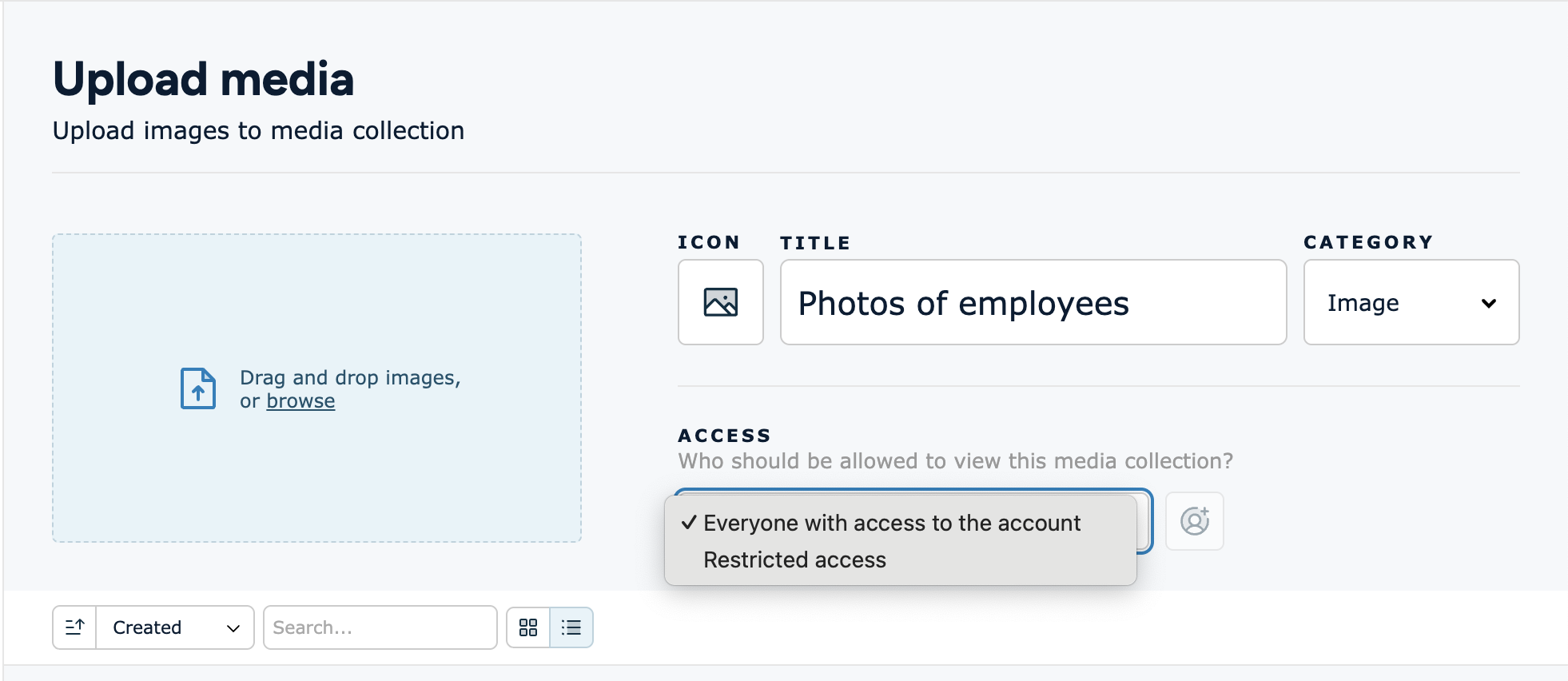Choose the Restricted access option
Viewport: 1568px width, 681px height.
(x=794, y=560)
